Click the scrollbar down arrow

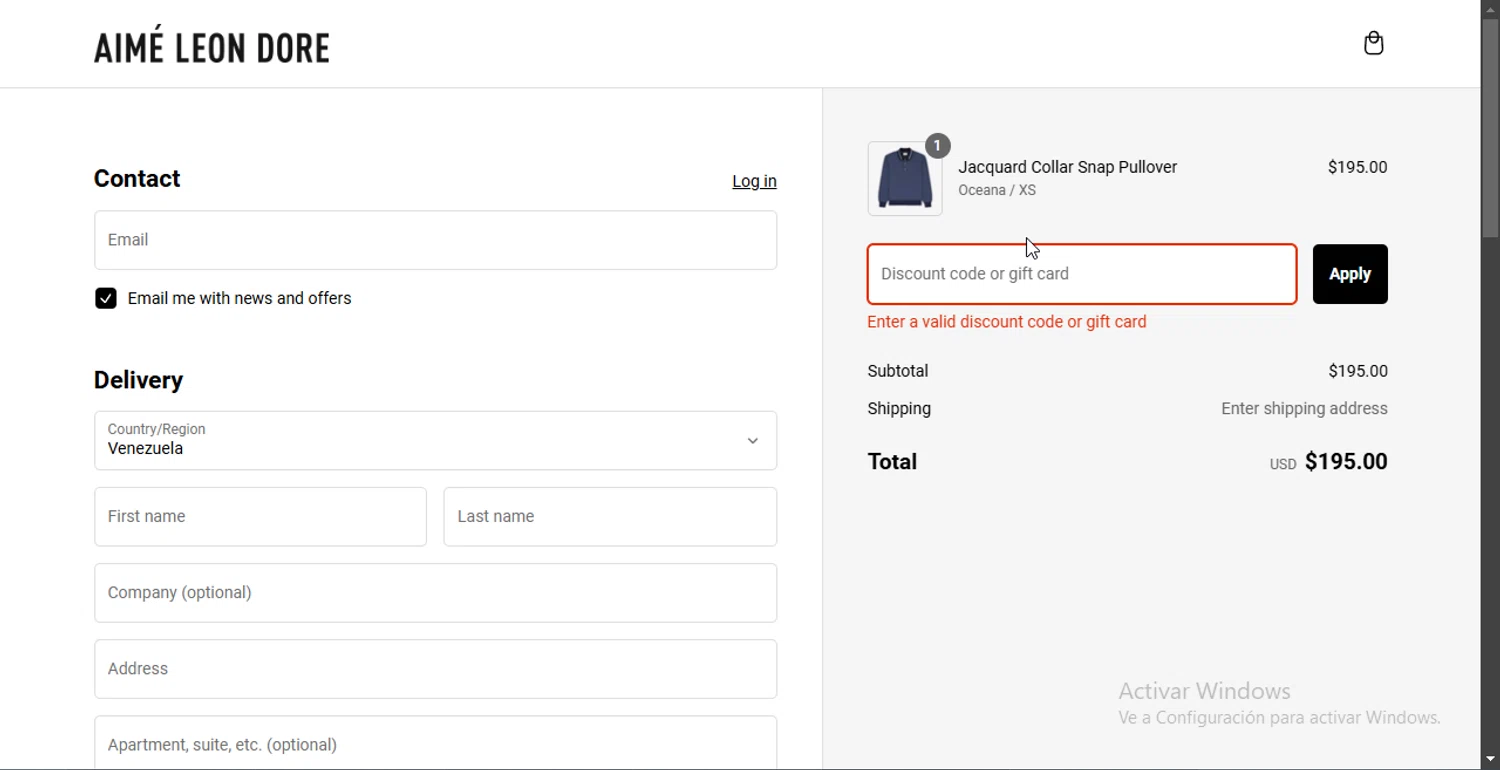point(1491,760)
